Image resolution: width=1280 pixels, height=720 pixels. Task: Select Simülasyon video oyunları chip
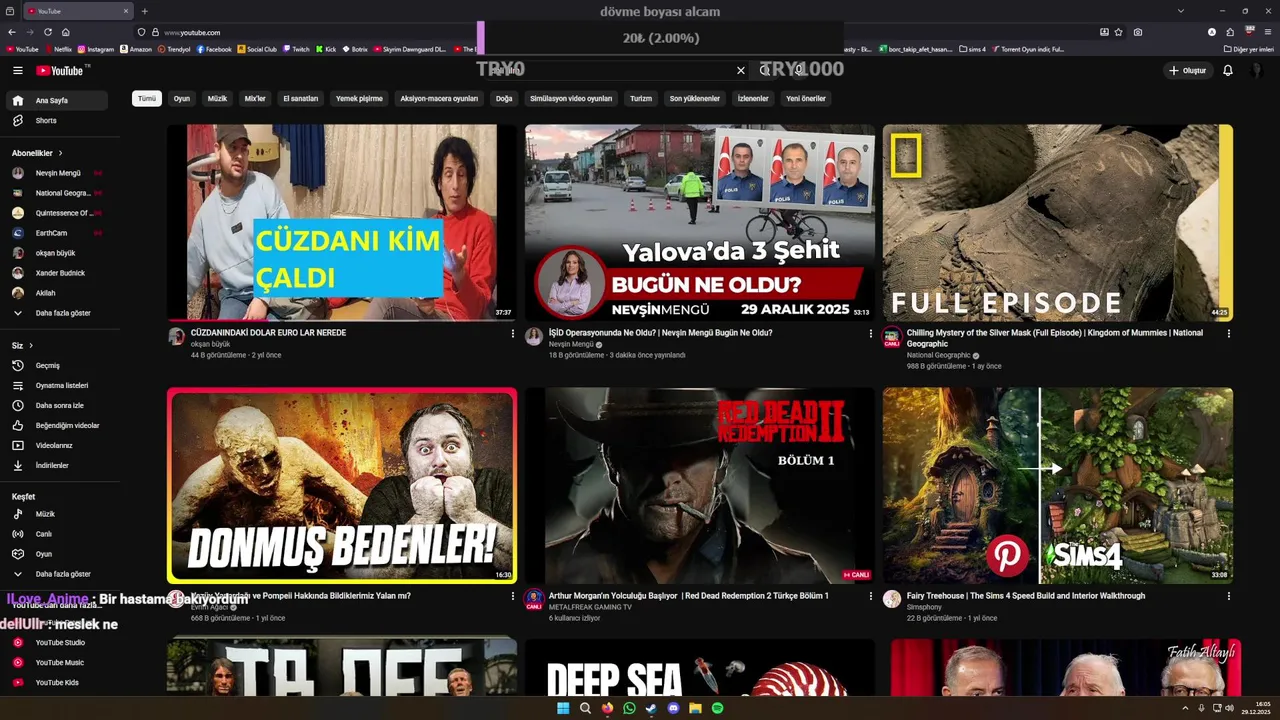coord(571,99)
